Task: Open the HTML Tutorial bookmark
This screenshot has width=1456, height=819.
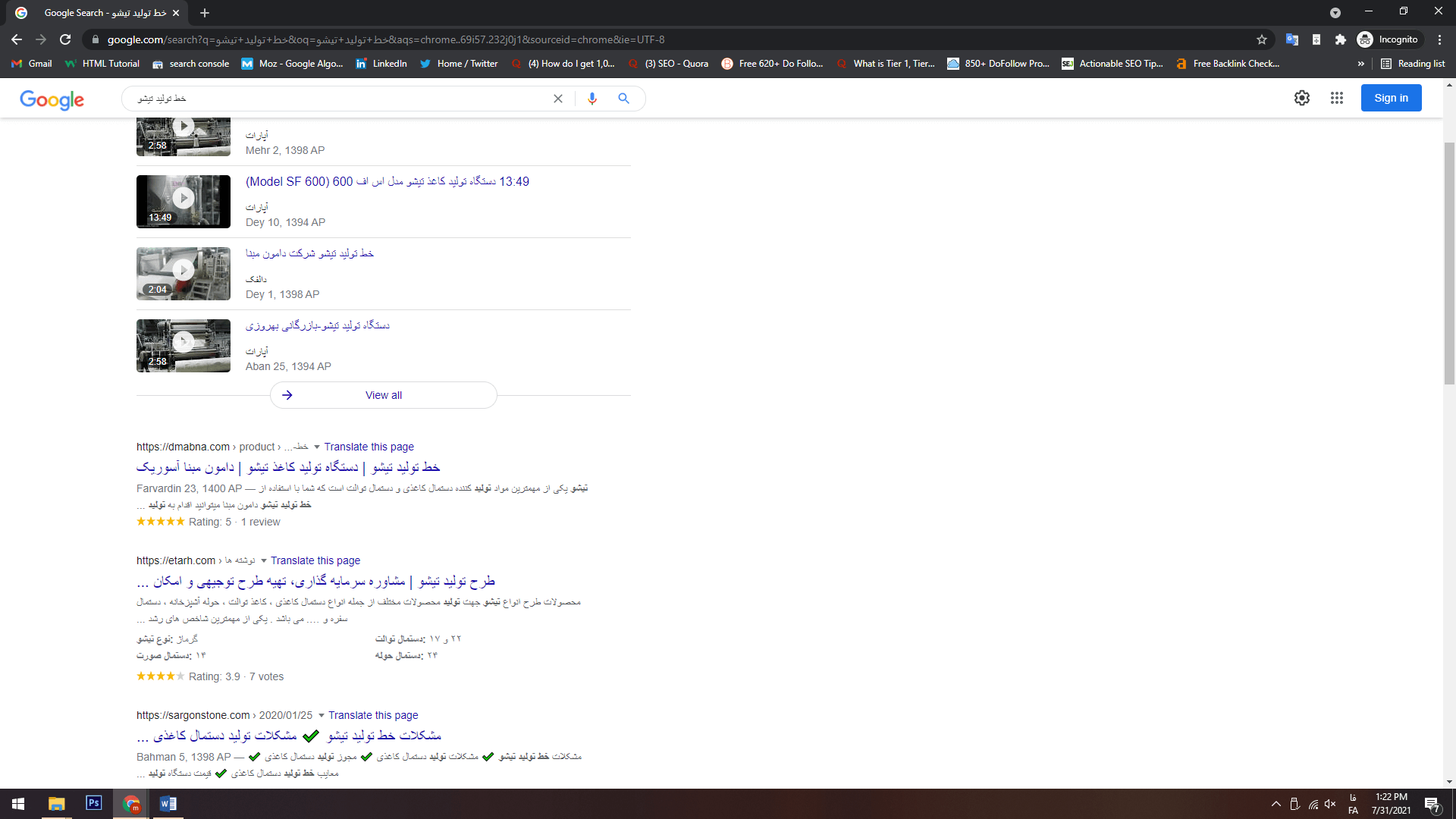Action: (x=102, y=64)
